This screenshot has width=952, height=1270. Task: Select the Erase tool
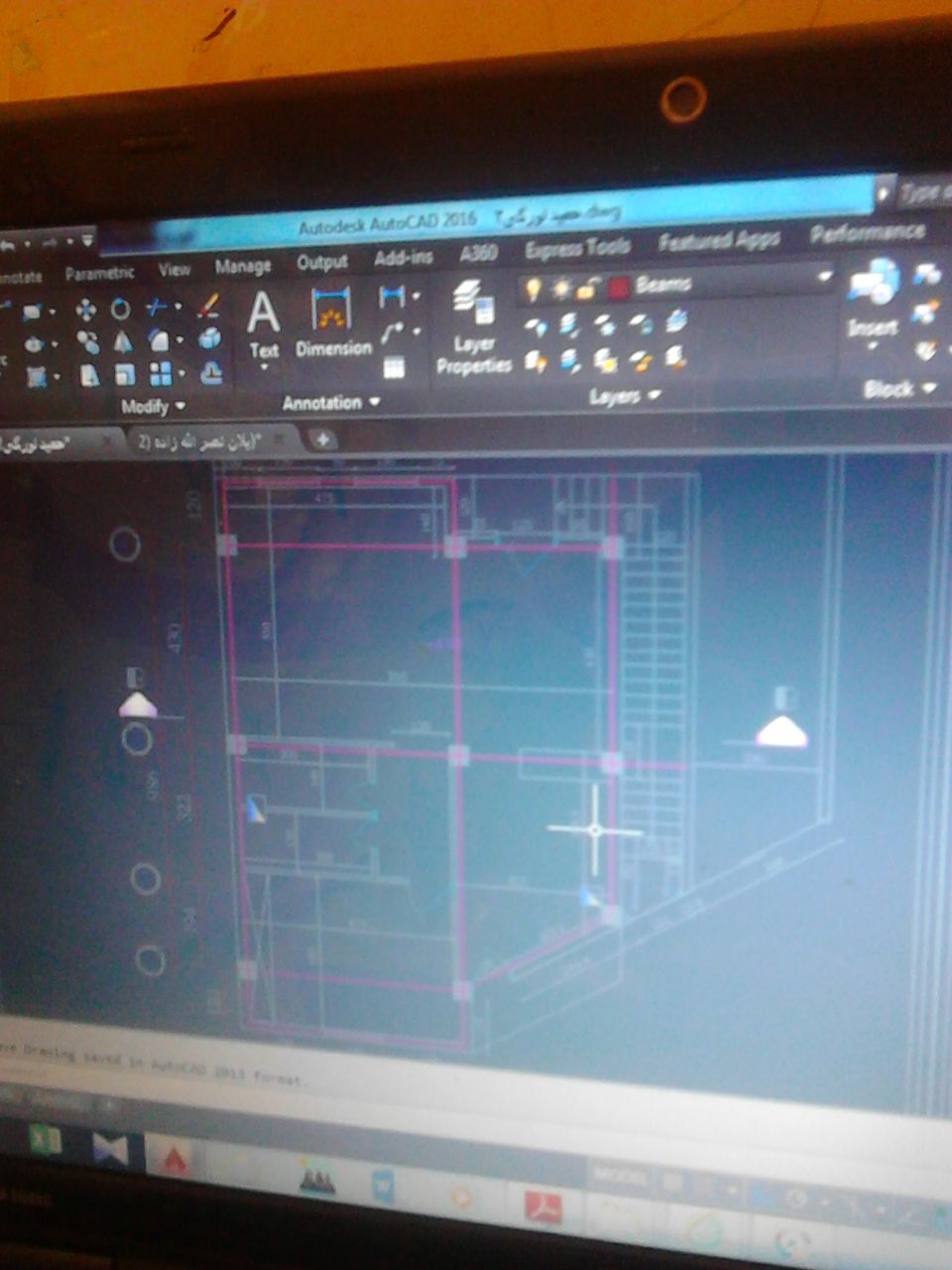tap(207, 306)
